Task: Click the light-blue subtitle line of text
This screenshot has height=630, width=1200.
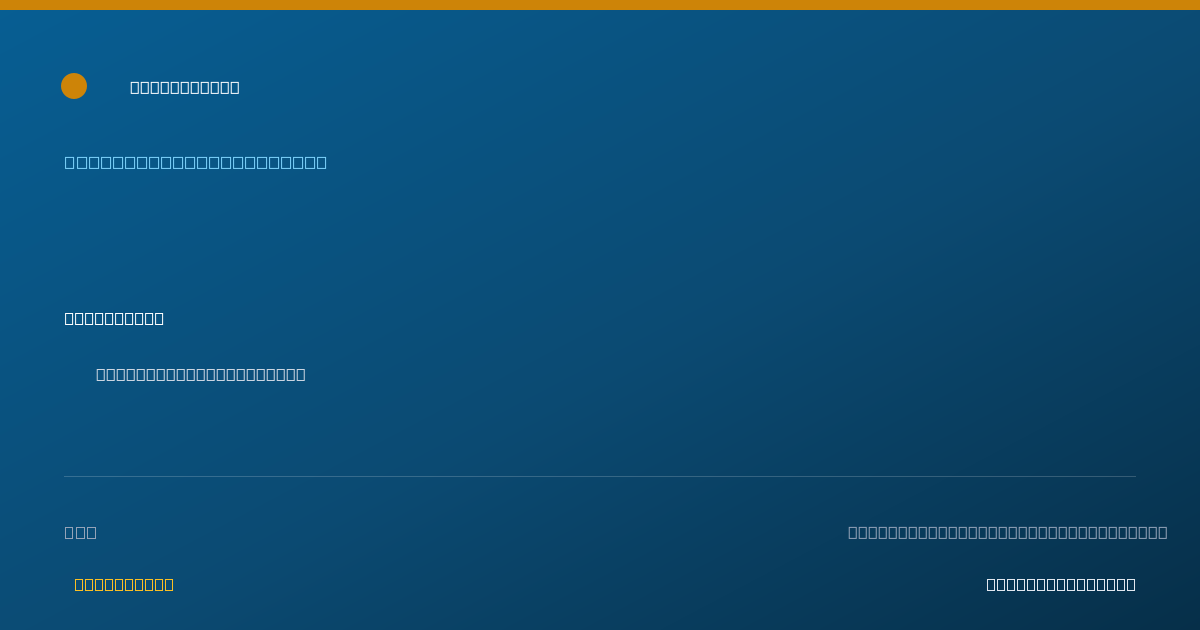Action: point(196,162)
